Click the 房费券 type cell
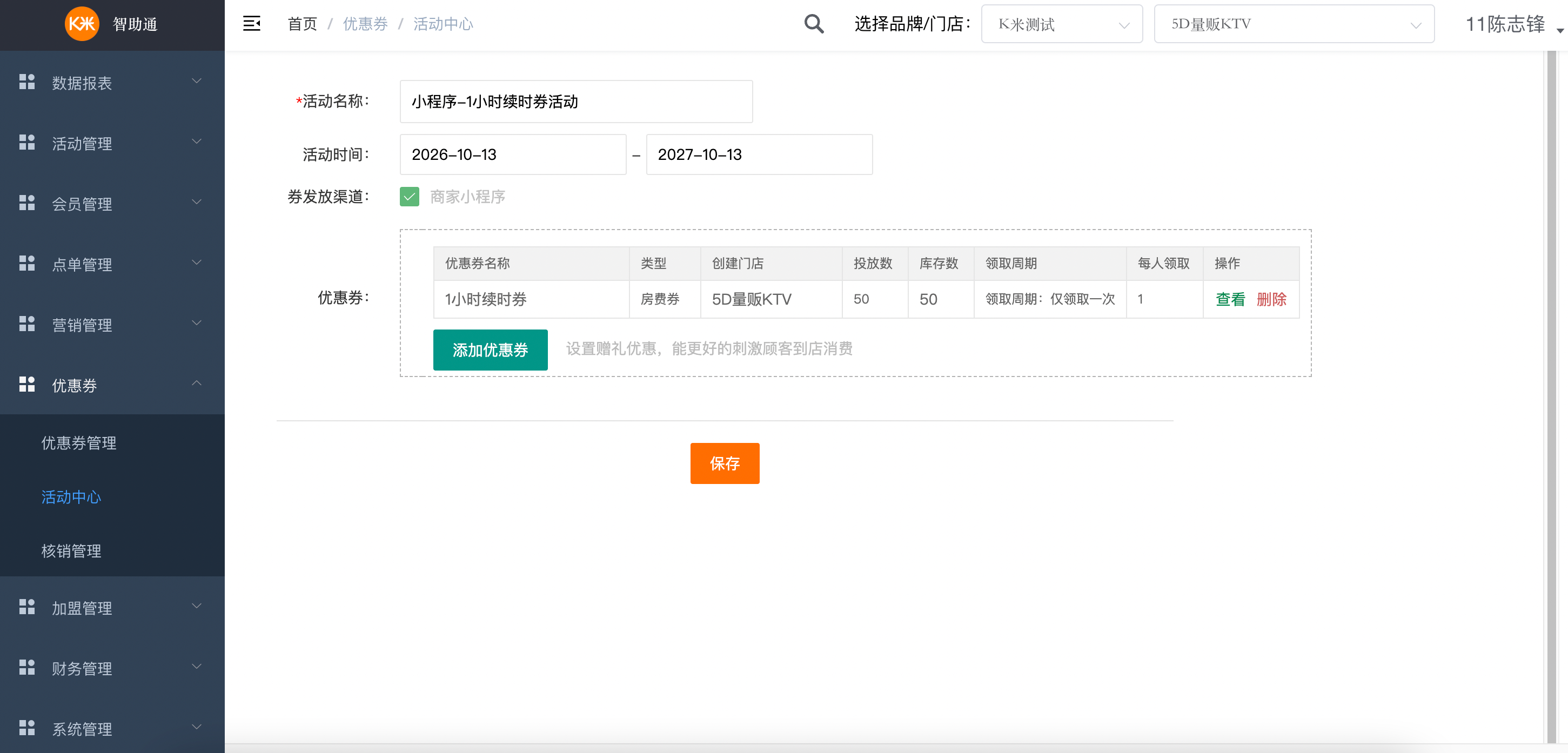Viewport: 1568px width, 753px height. click(x=665, y=299)
